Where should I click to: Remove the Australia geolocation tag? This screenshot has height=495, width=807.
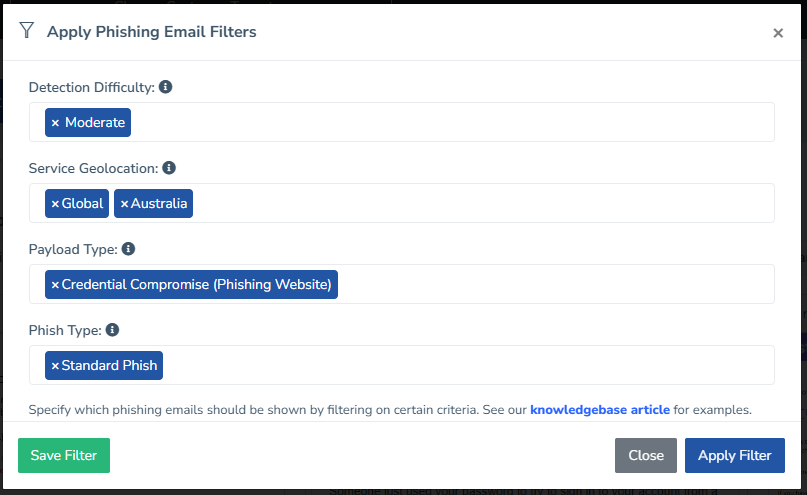coord(124,204)
